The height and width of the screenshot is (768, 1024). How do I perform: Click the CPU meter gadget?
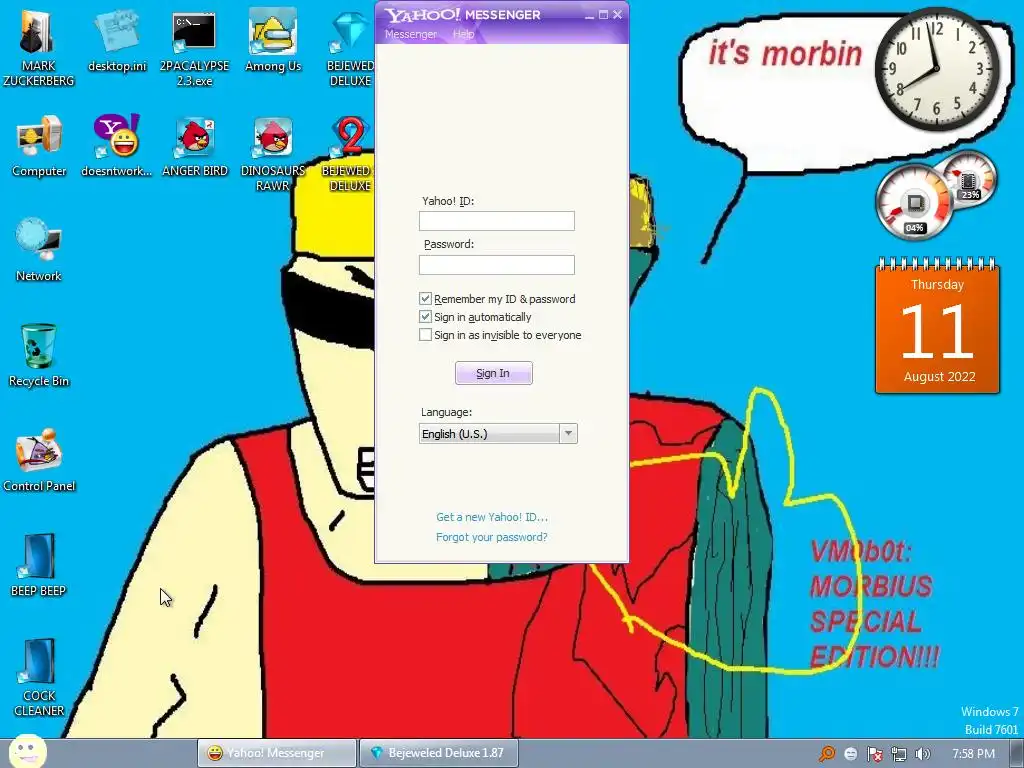(x=914, y=202)
